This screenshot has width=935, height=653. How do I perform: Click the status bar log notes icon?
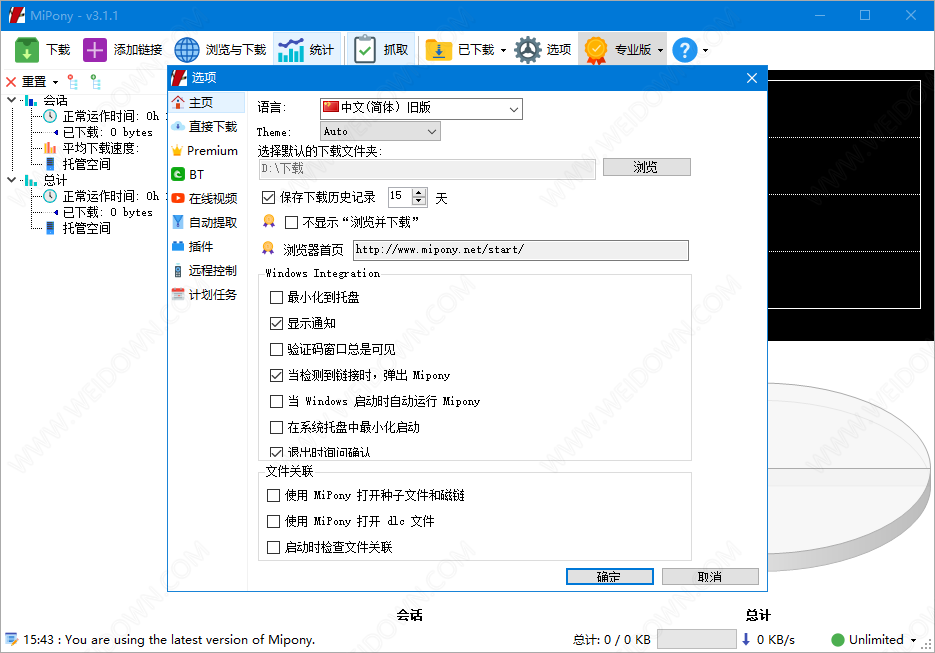[x=11, y=639]
